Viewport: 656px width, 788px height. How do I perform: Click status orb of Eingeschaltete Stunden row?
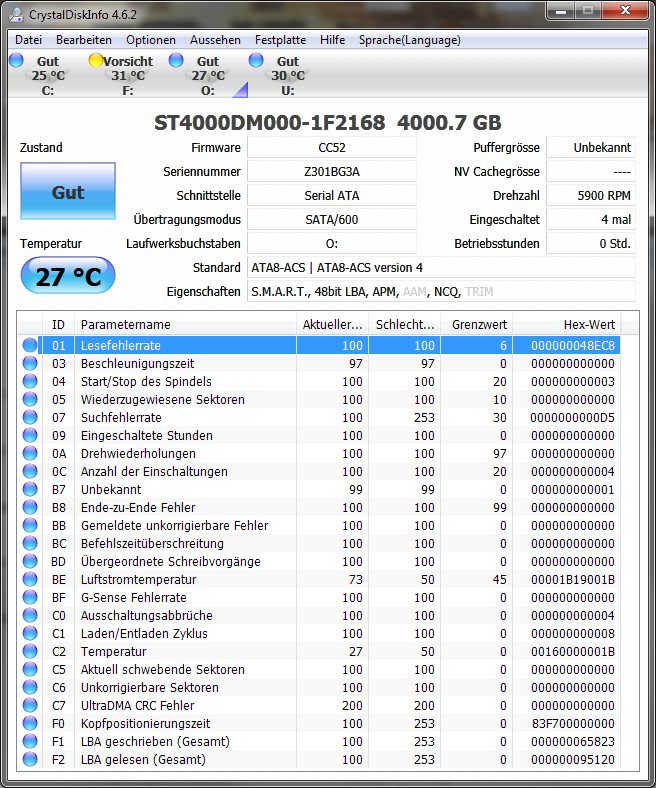pos(30,435)
